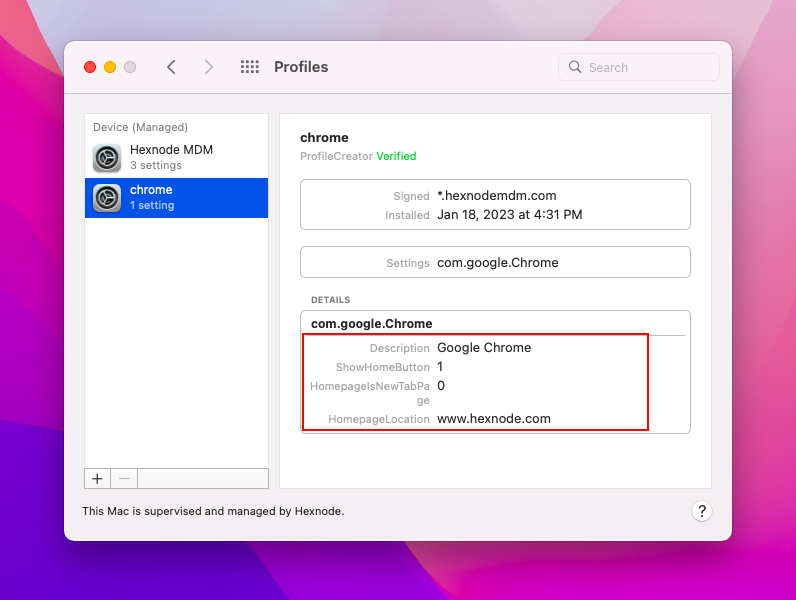Viewport: 796px width, 600px height.
Task: Click 'Jan 18, 2023 at 4:31 PM' install date
Action: pos(510,215)
